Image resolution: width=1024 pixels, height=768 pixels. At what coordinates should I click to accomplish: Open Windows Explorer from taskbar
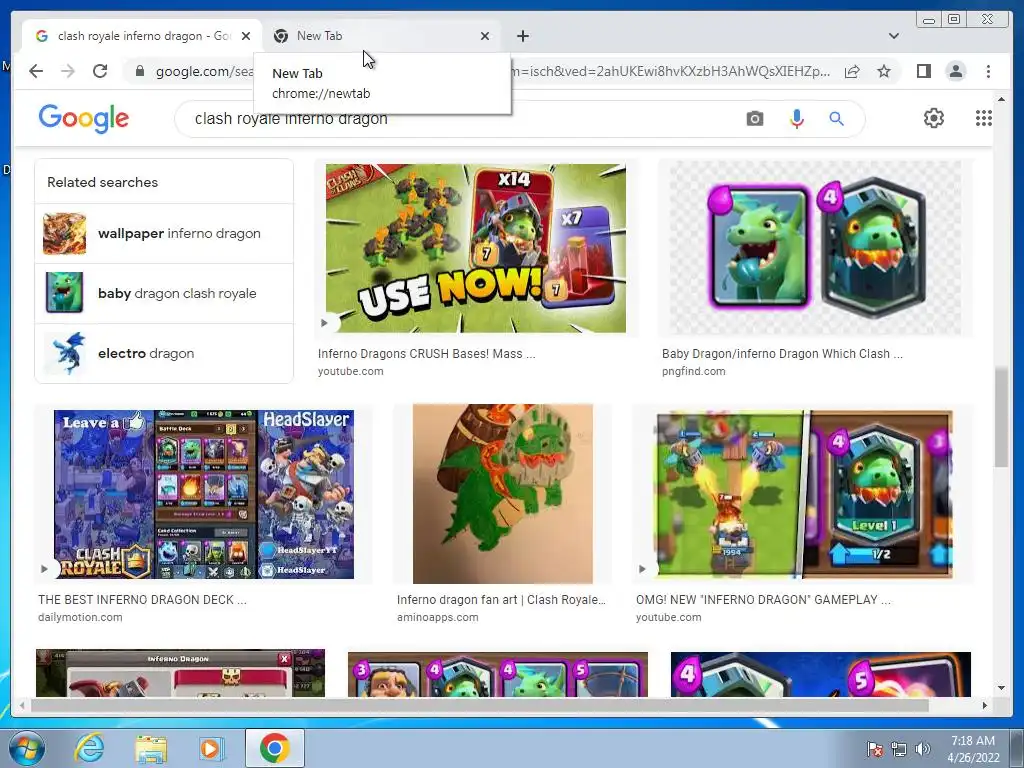[151, 748]
